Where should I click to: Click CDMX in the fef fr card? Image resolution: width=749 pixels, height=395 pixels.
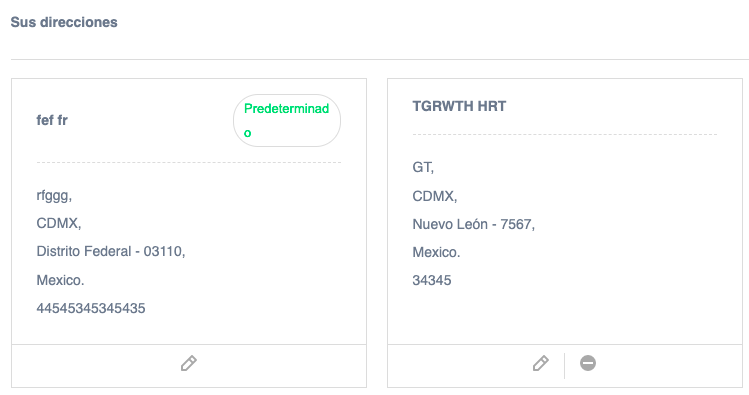pos(59,223)
